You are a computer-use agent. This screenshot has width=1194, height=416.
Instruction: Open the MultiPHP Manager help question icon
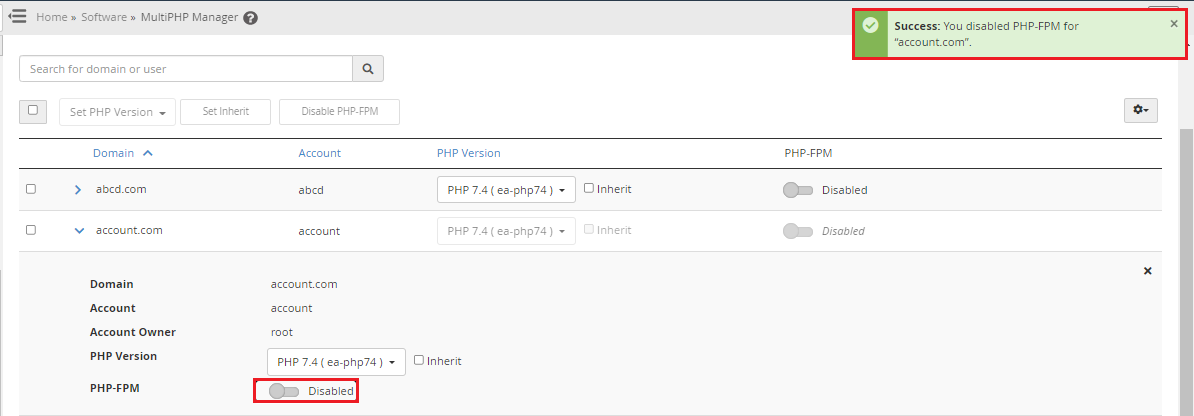pyautogui.click(x=251, y=18)
